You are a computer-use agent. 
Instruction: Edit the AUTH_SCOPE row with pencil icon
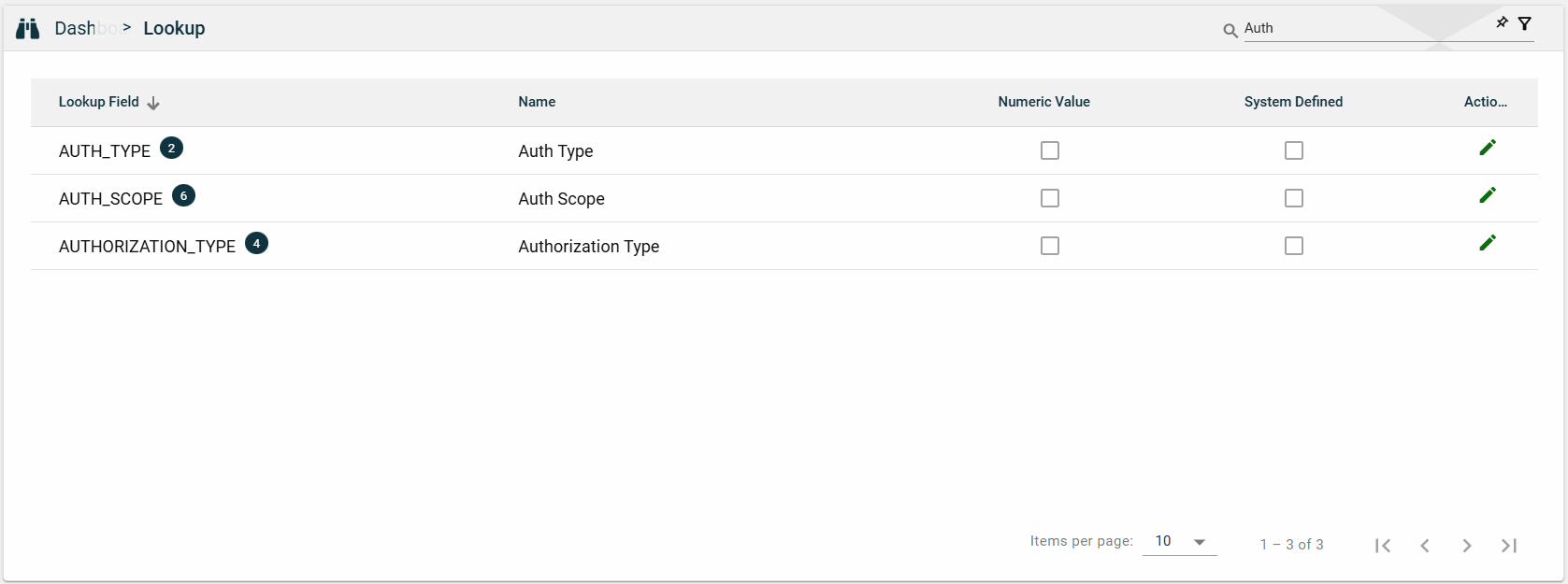(x=1487, y=195)
